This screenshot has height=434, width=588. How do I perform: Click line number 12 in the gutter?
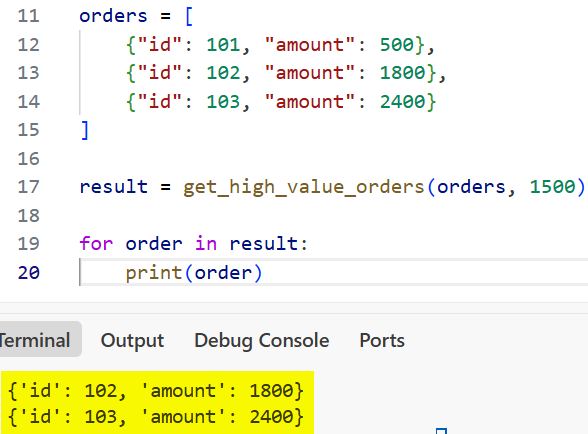[x=28, y=45]
